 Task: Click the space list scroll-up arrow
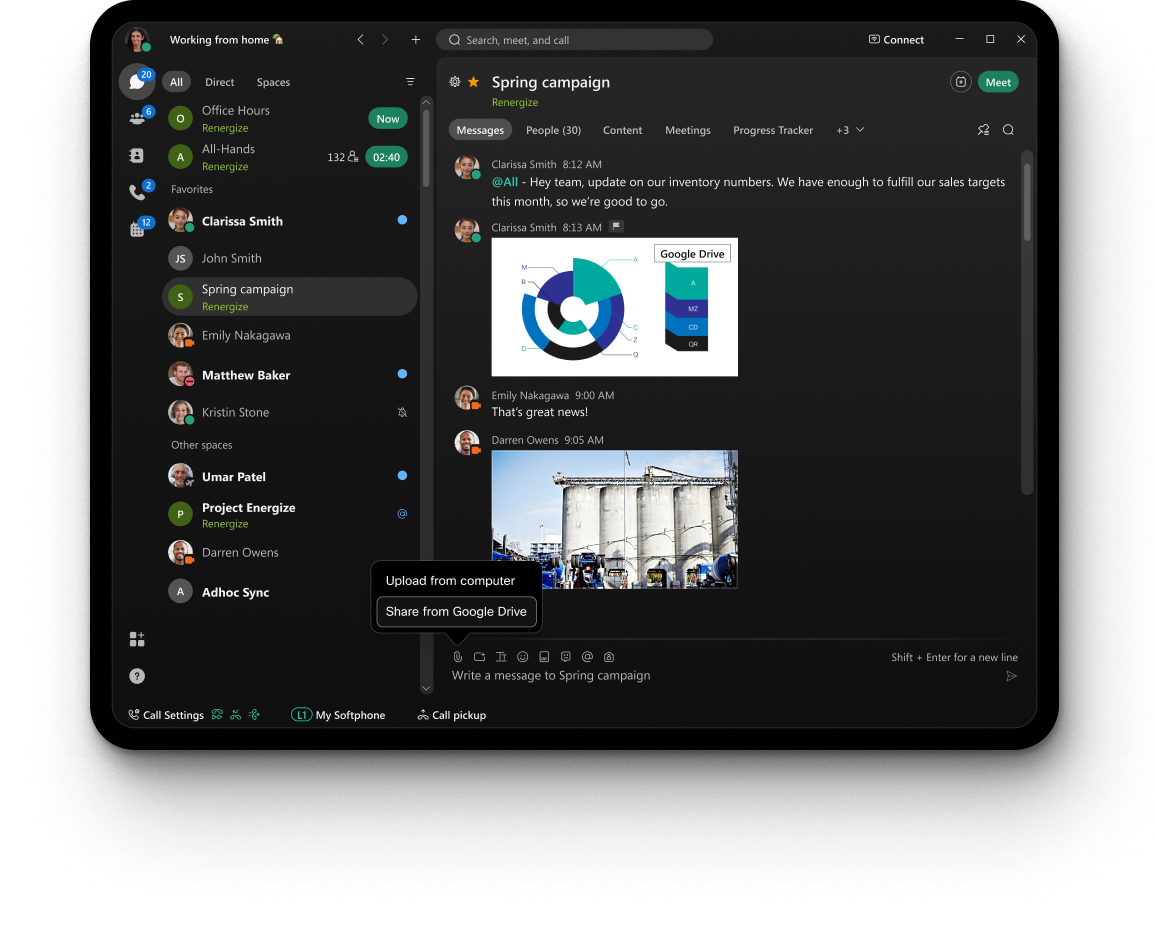[426, 102]
